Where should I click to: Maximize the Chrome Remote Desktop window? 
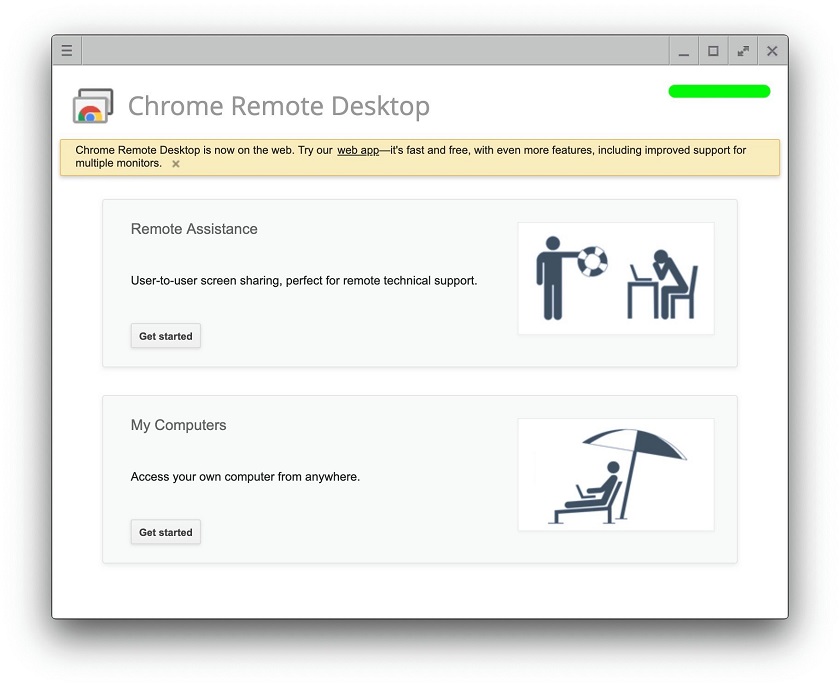point(713,51)
